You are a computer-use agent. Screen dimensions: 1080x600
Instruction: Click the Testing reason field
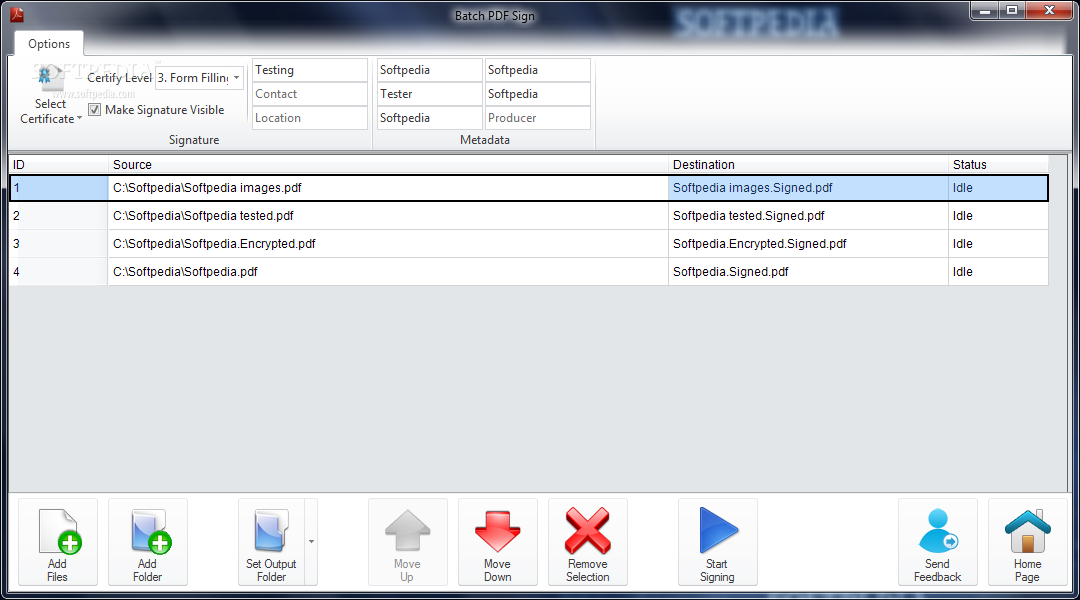[x=310, y=70]
